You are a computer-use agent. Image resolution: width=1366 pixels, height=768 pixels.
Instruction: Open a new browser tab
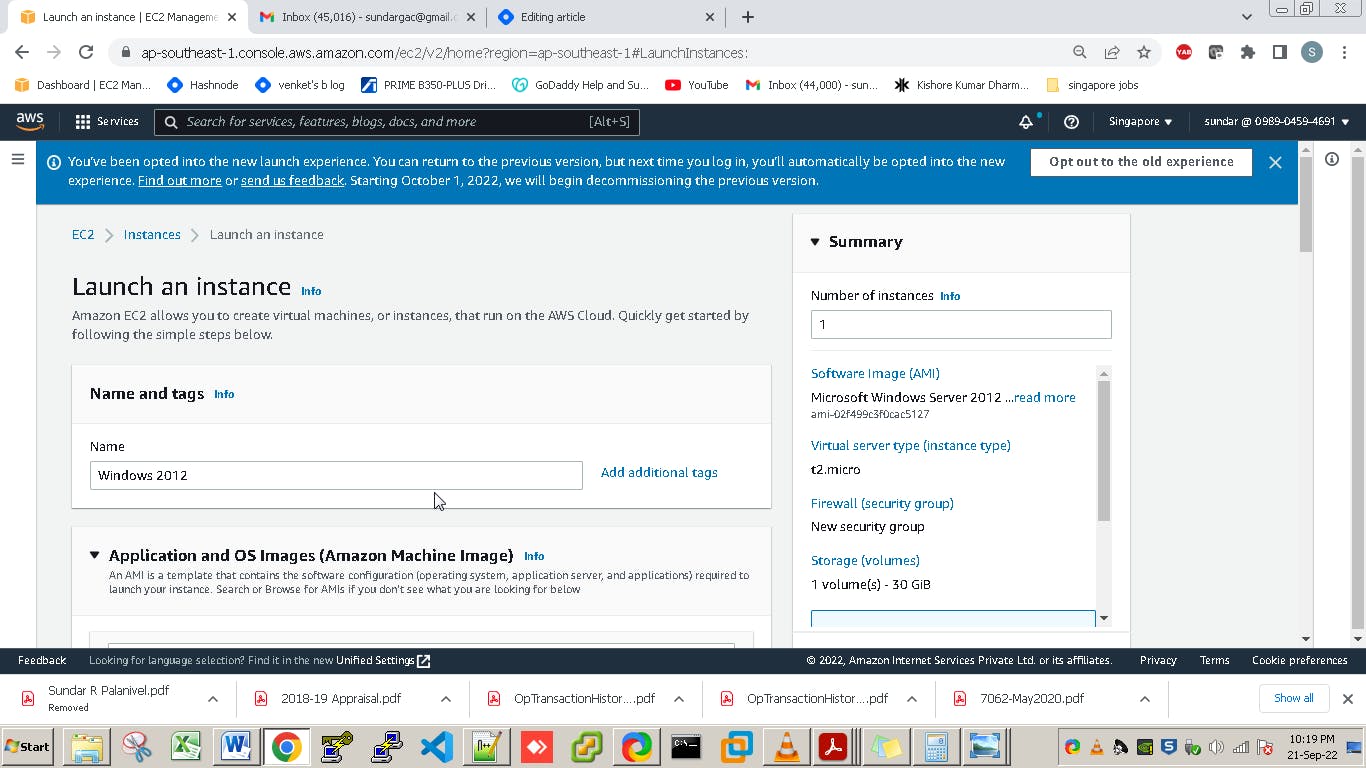pyautogui.click(x=748, y=17)
